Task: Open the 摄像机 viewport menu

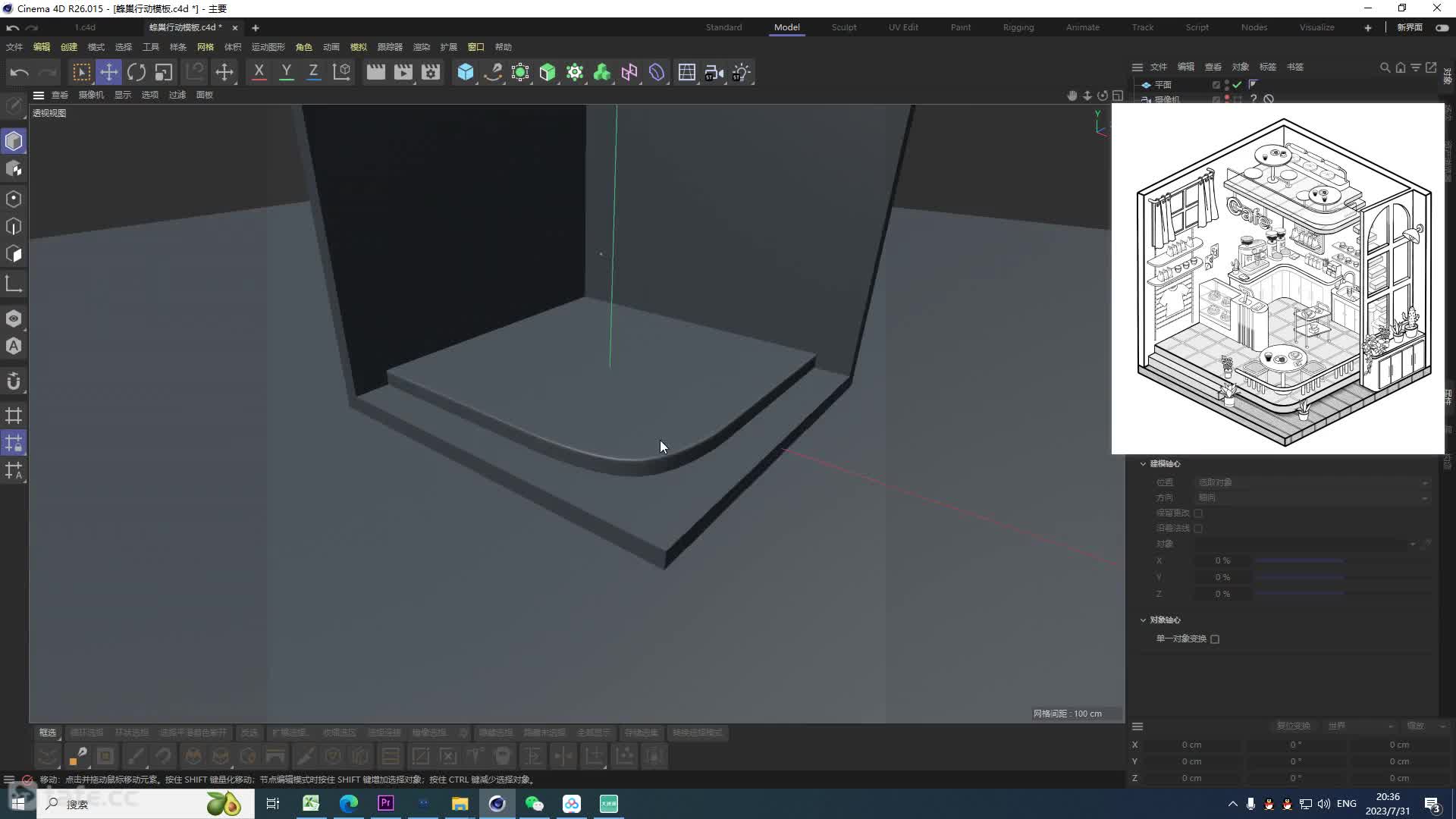Action: (91, 96)
